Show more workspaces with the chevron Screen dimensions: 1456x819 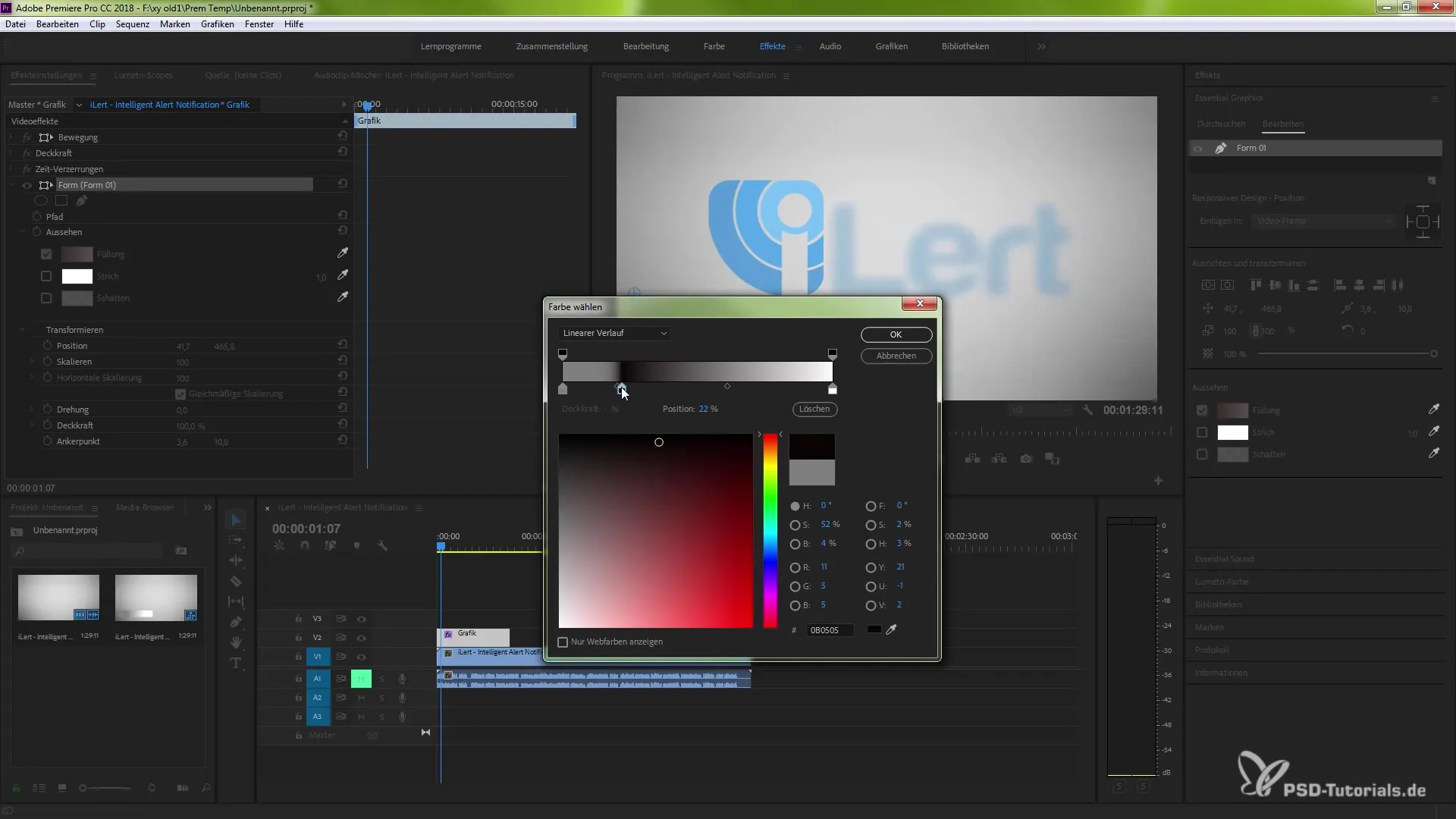1041,46
